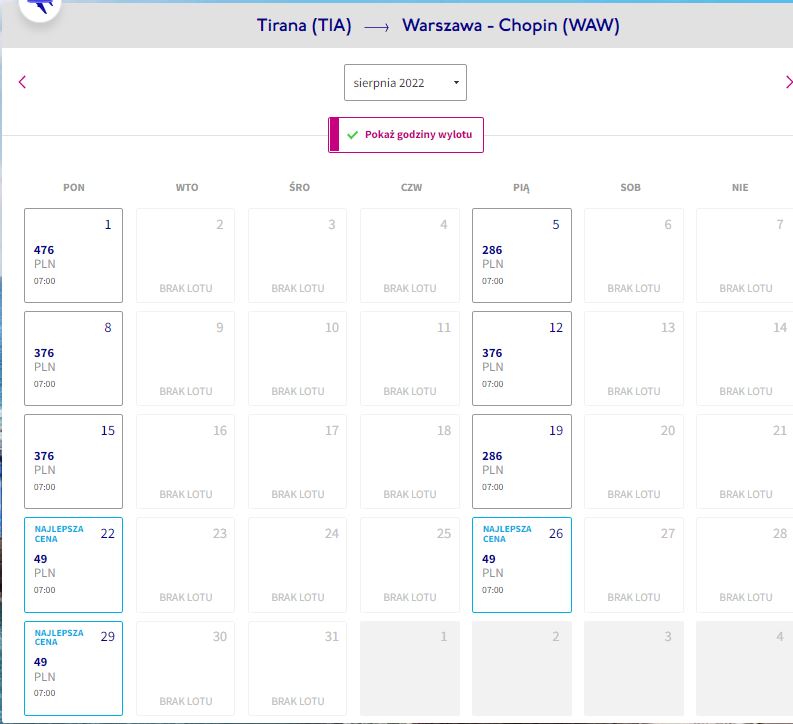The height and width of the screenshot is (724, 793).
Task: Click unavailable August 7 cell
Action: point(744,255)
